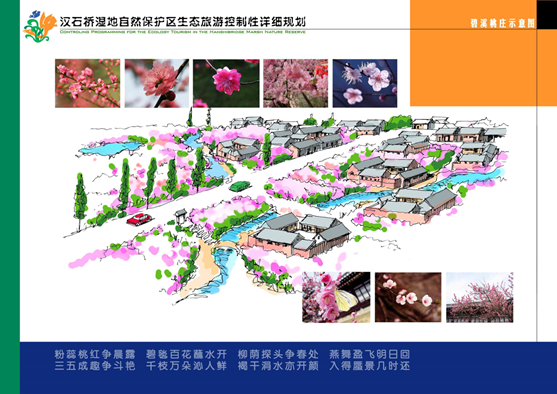The width and height of the screenshot is (557, 394).
Task: Select the three small buds photo
Action: [x=408, y=297]
